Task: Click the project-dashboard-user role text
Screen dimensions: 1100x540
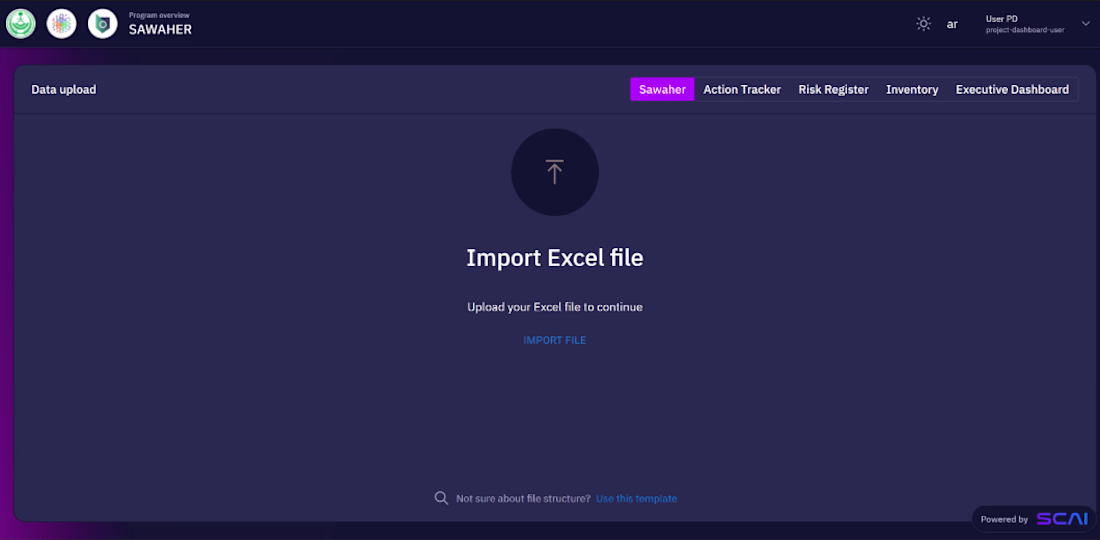Action: click(1025, 30)
